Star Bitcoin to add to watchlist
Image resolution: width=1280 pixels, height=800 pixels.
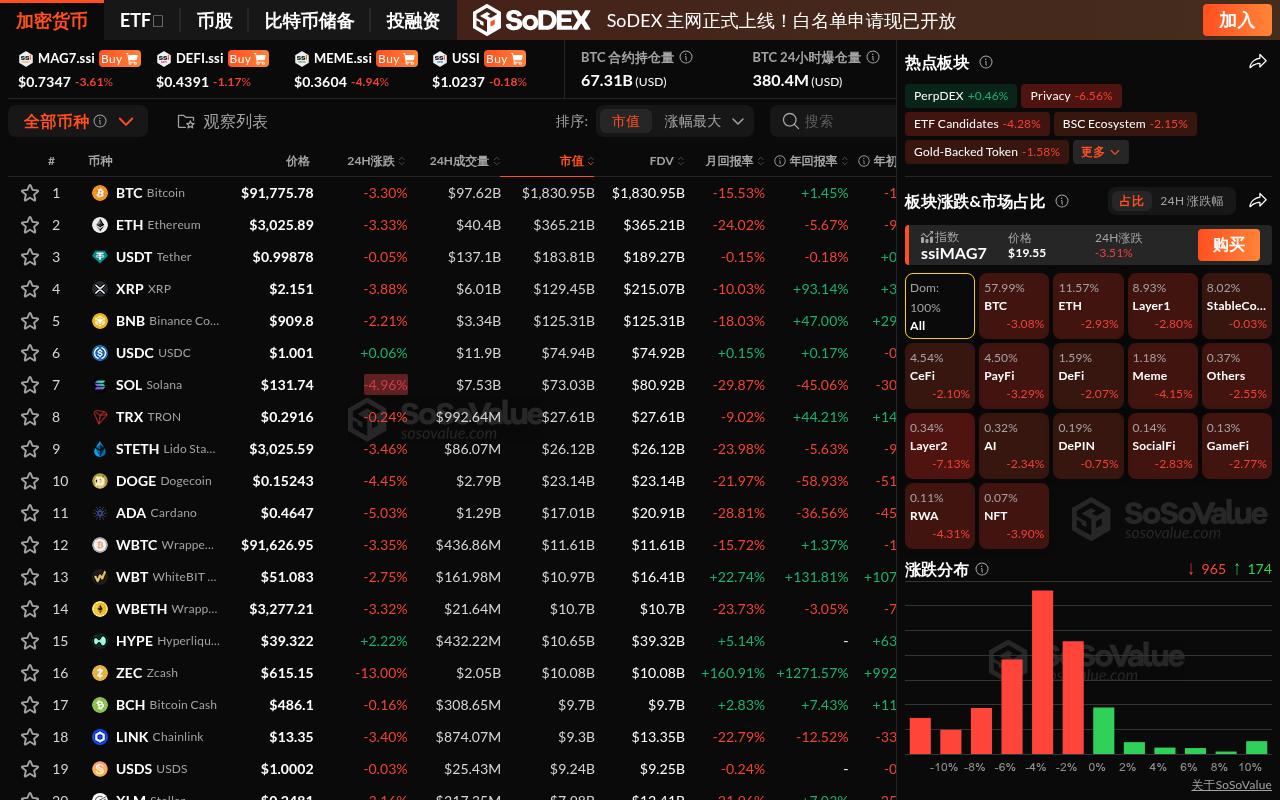pyautogui.click(x=30, y=193)
